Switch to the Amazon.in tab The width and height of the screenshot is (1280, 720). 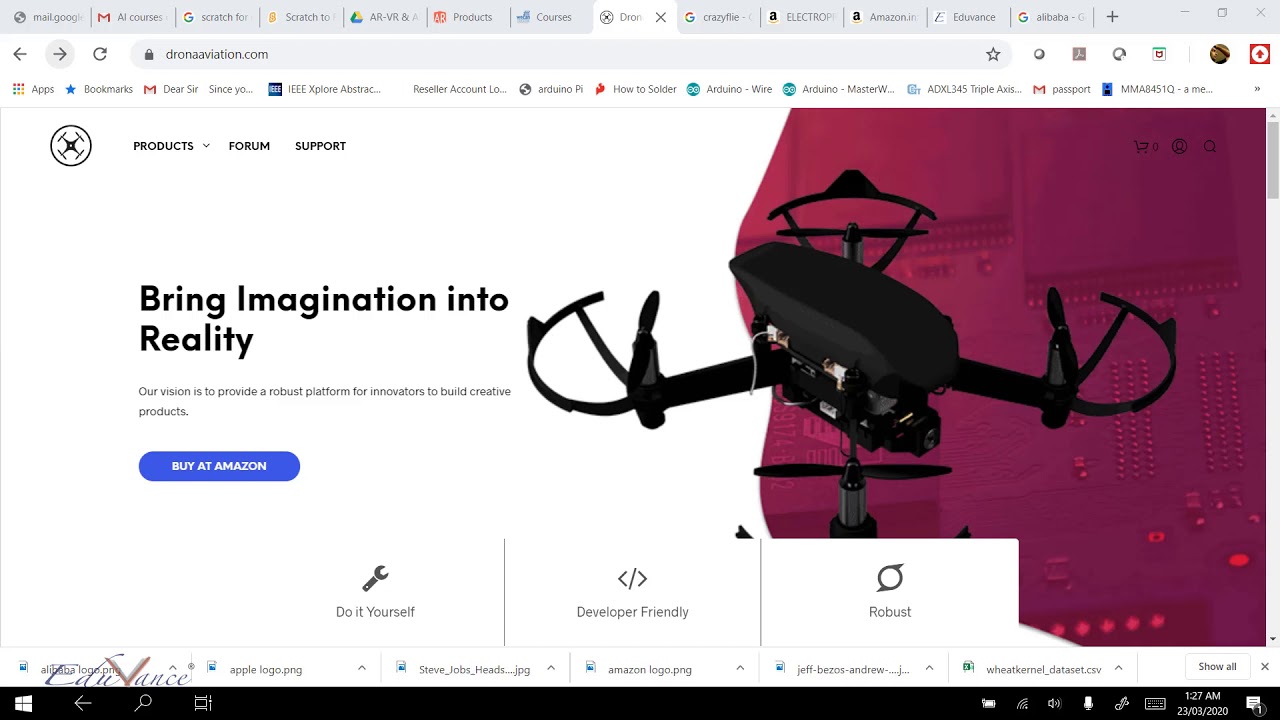[x=886, y=17]
